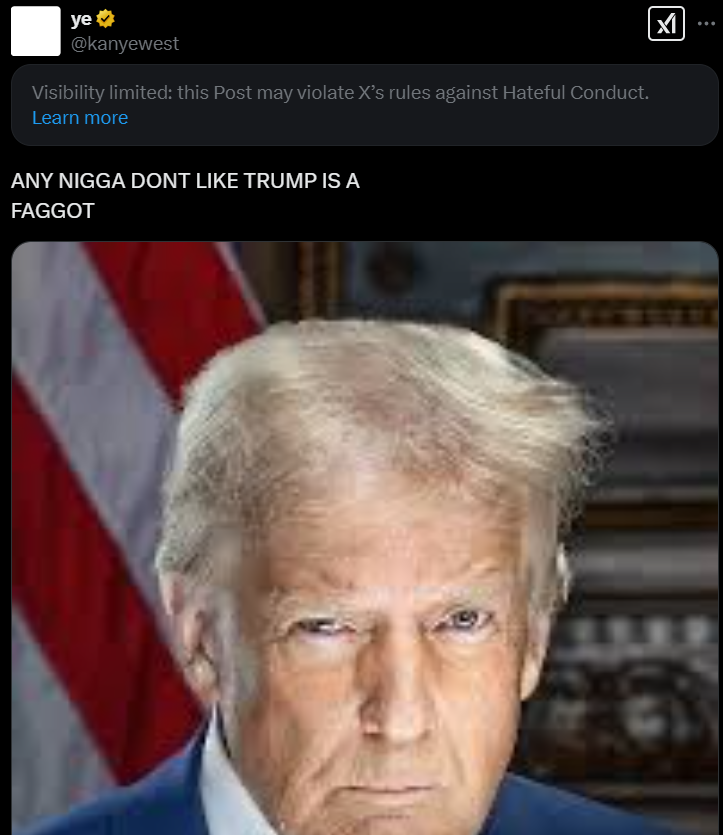
Task: Ask Grok about this post
Action: click(666, 23)
